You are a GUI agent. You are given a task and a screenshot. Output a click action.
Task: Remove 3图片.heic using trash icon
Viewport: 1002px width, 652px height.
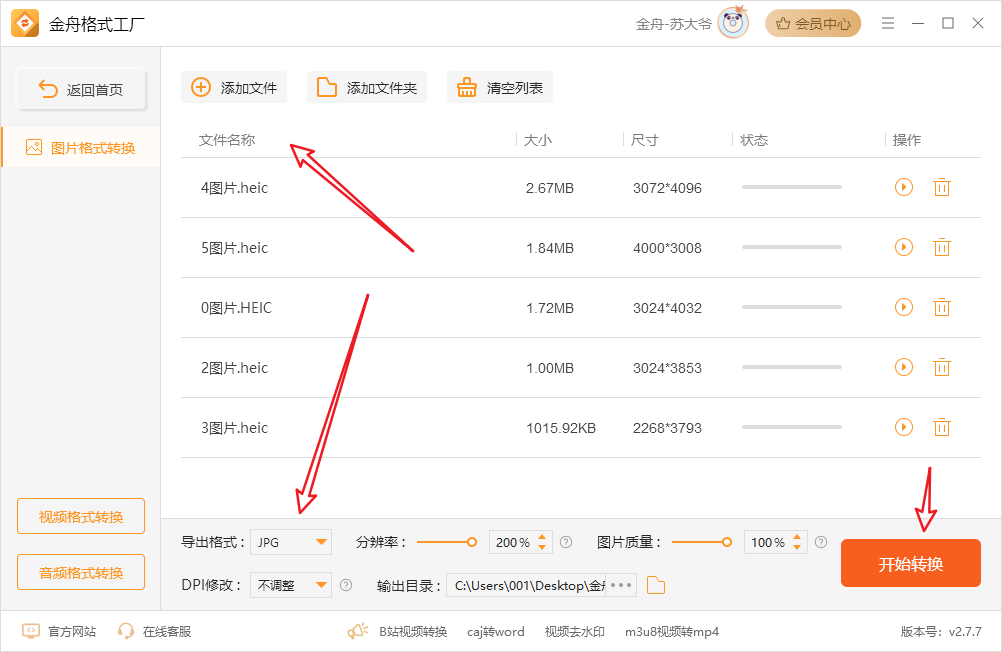click(941, 427)
